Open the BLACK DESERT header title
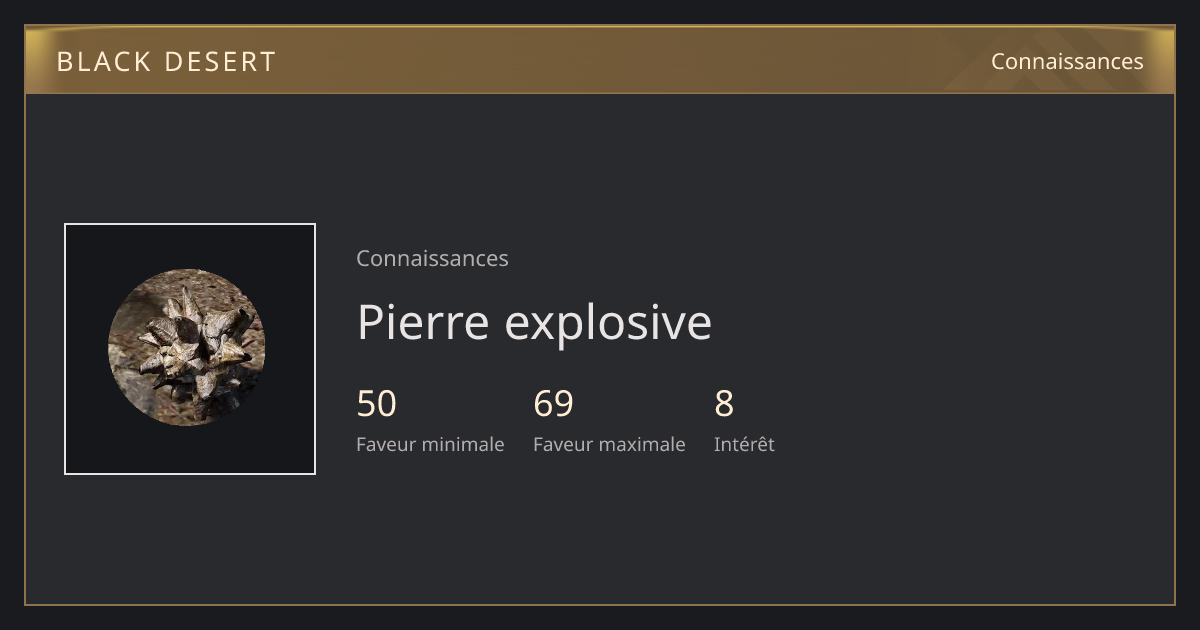The height and width of the screenshot is (630, 1200). (x=166, y=61)
